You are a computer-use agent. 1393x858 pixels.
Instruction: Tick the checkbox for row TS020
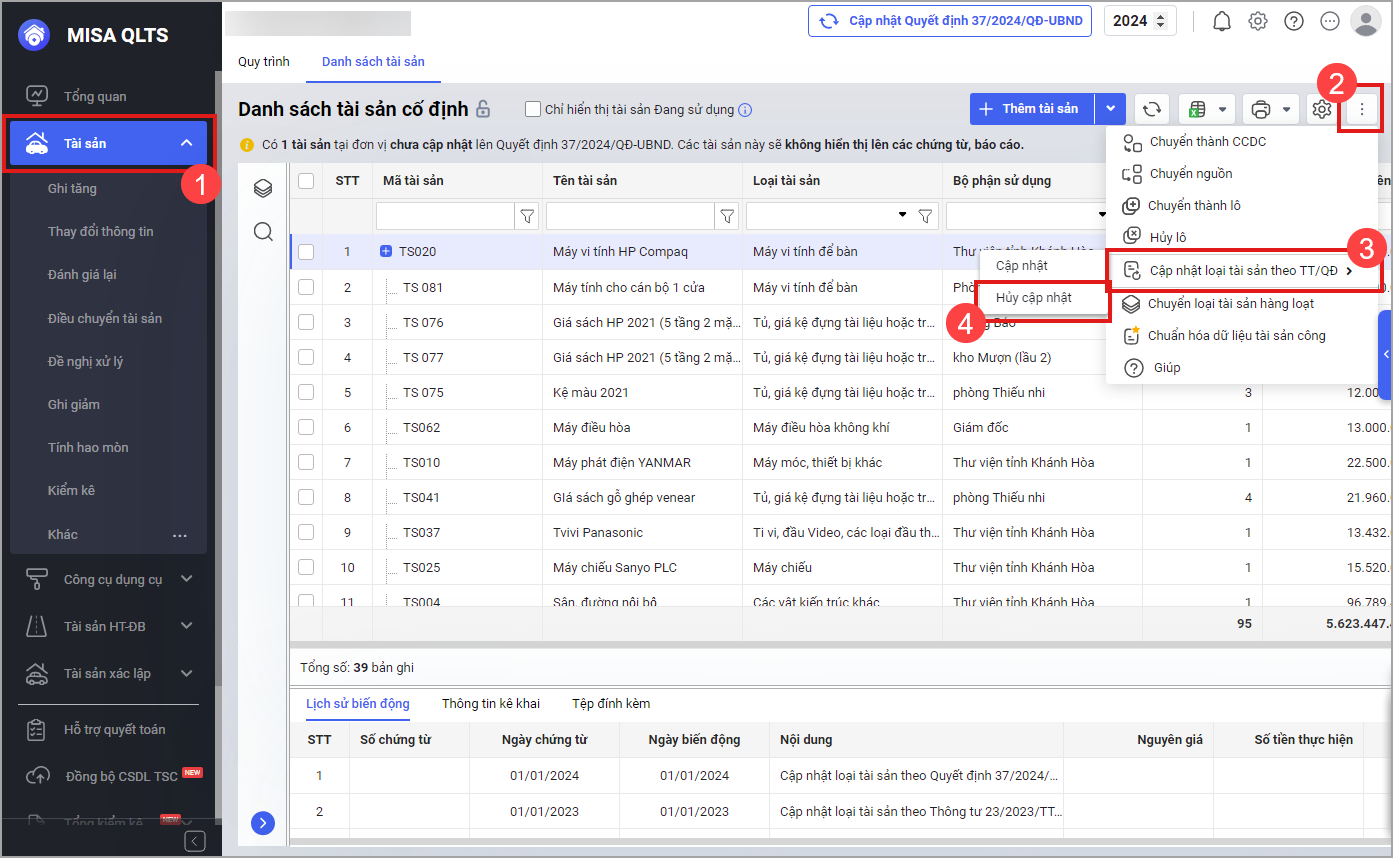click(x=306, y=252)
